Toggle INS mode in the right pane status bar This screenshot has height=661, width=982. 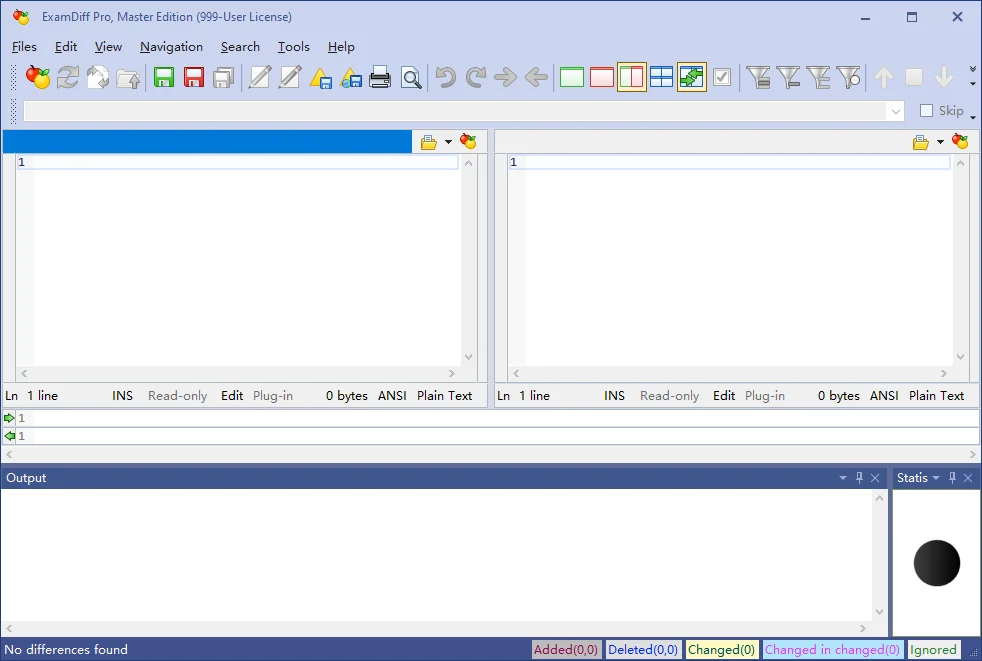point(614,396)
